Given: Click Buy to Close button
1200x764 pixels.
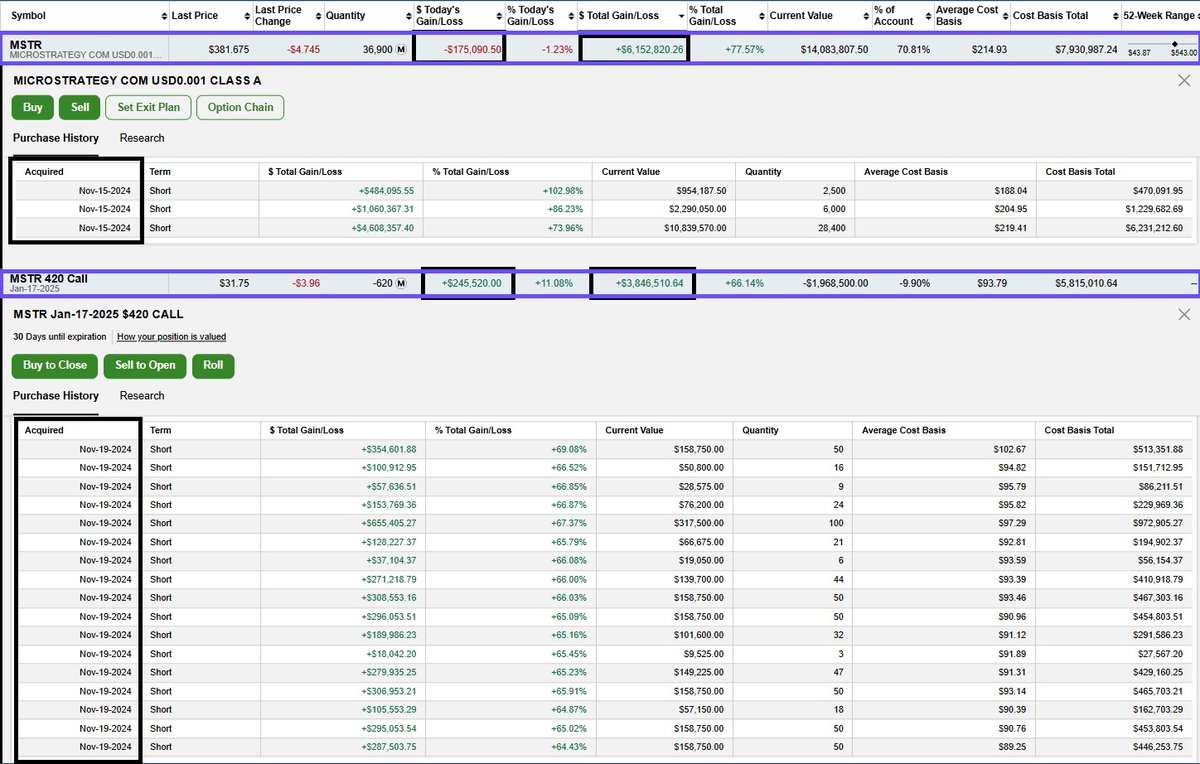Looking at the screenshot, I should click(x=55, y=365).
